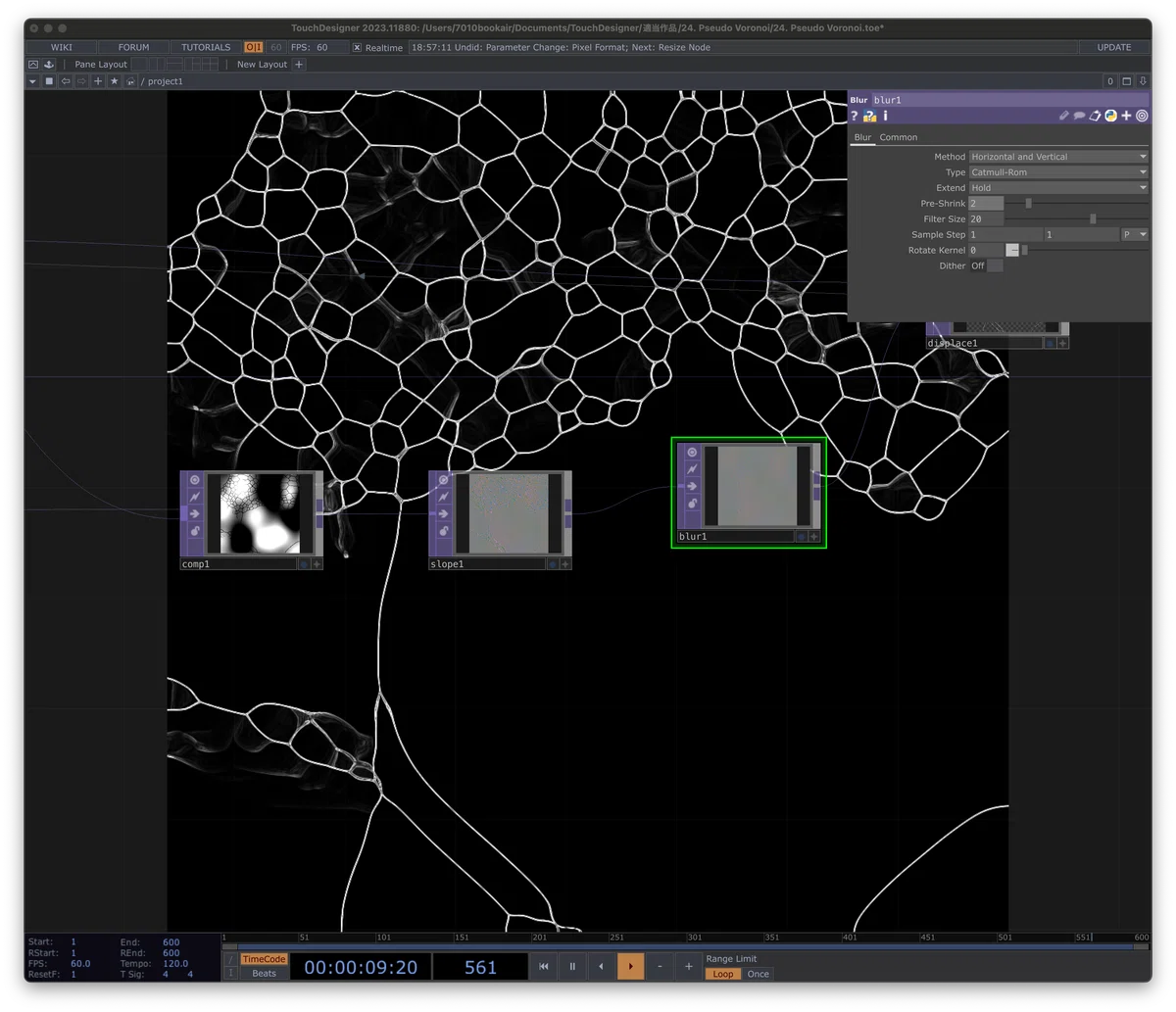Open the Type Catmull-Rom dropdown
This screenshot has height=1012, width=1176.
1058,172
